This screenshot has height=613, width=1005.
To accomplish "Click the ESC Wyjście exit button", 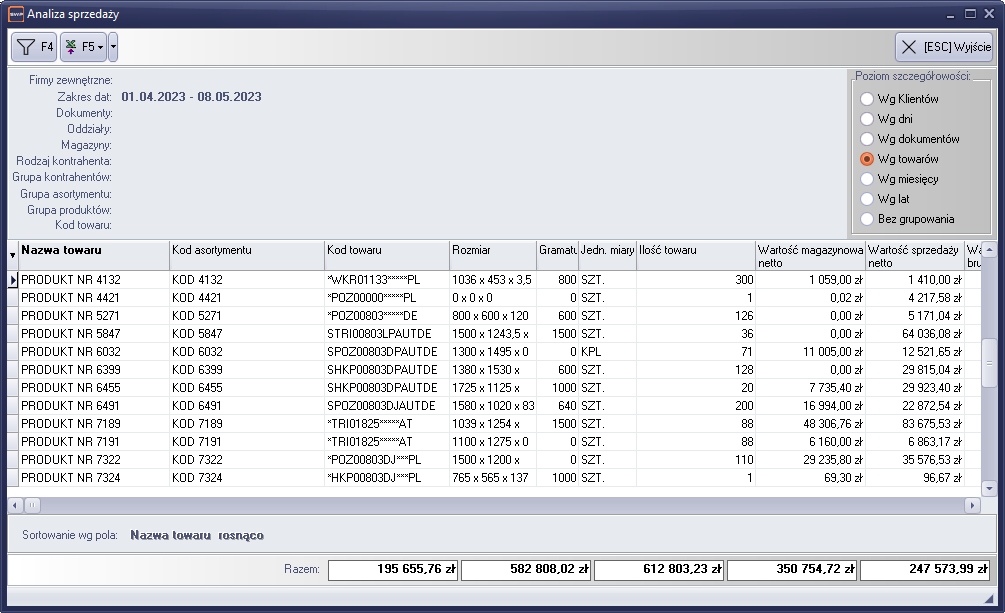I will [943, 47].
